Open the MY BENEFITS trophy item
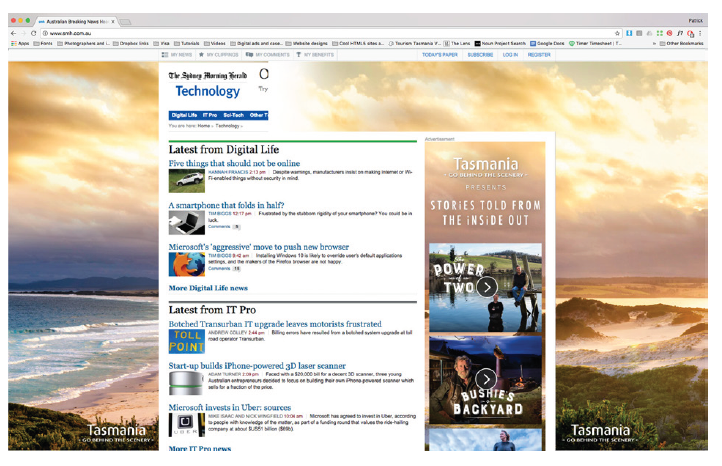Screen dimensions: 722x466 315,54
